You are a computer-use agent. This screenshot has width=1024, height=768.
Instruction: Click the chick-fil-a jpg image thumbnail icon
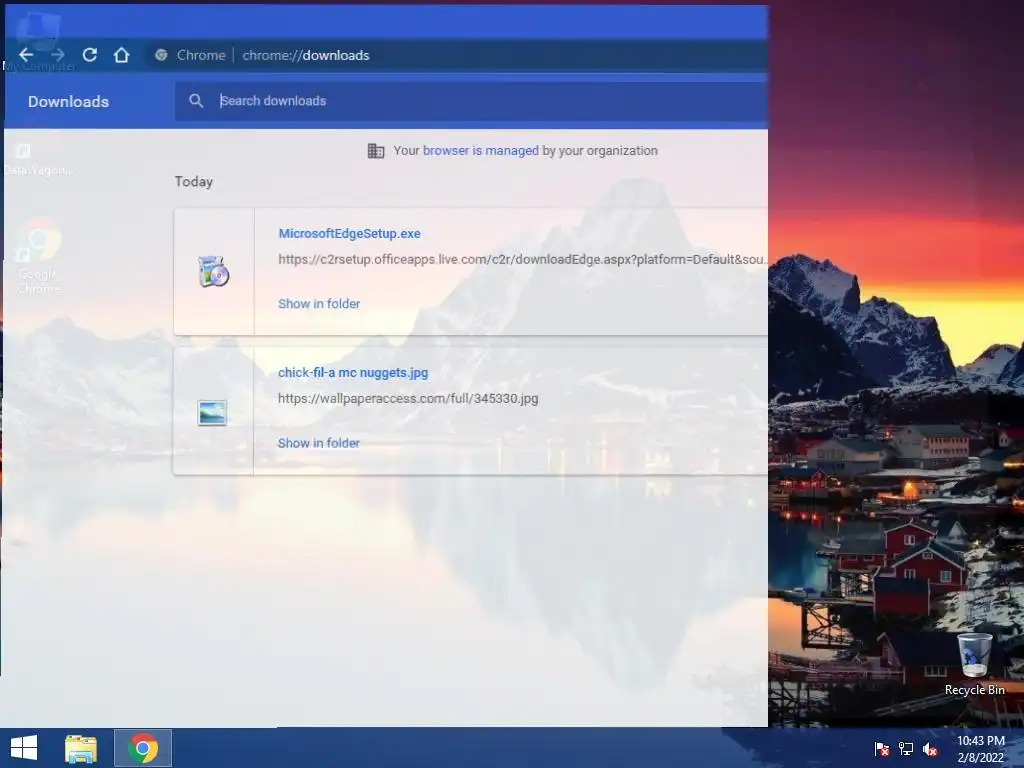pyautogui.click(x=212, y=413)
